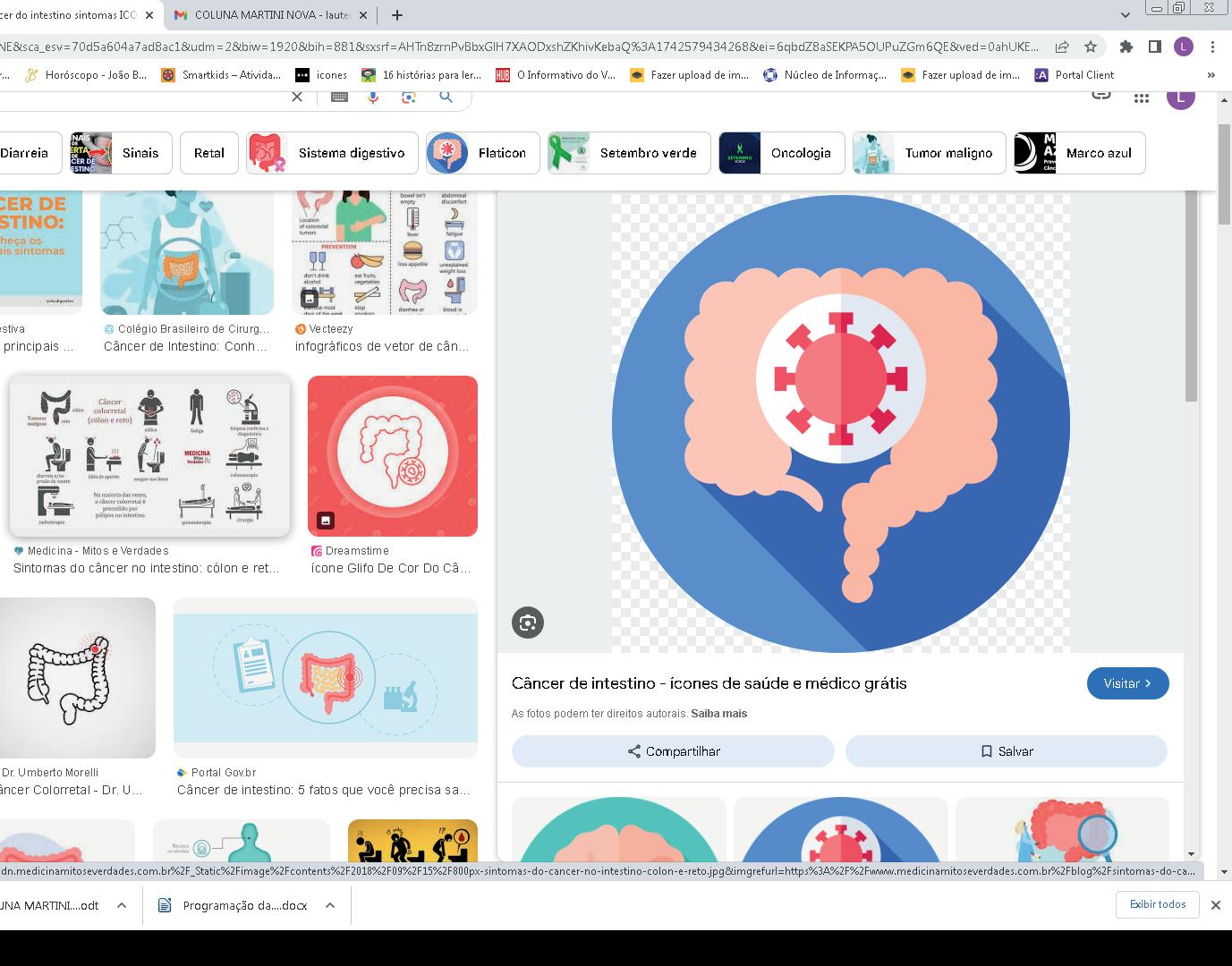The image size is (1232, 966).
Task: Filter results by the Marco azul chip
Action: 1080,153
